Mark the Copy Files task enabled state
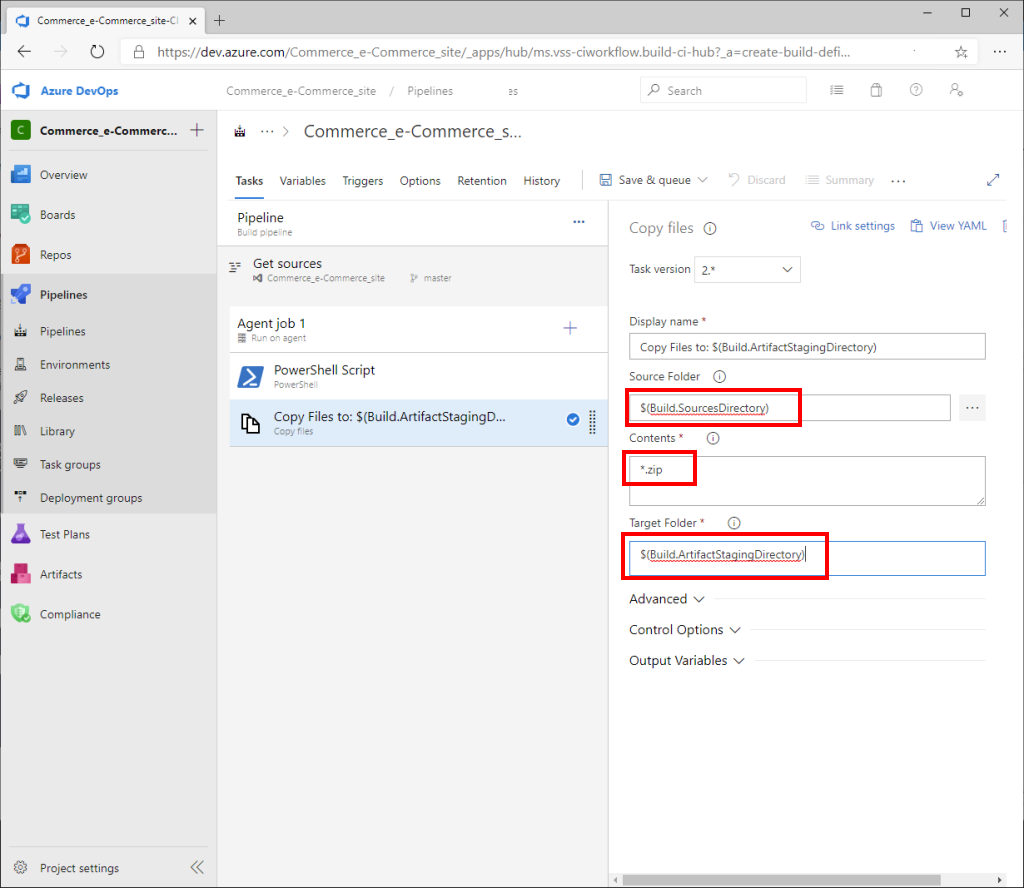 point(572,420)
